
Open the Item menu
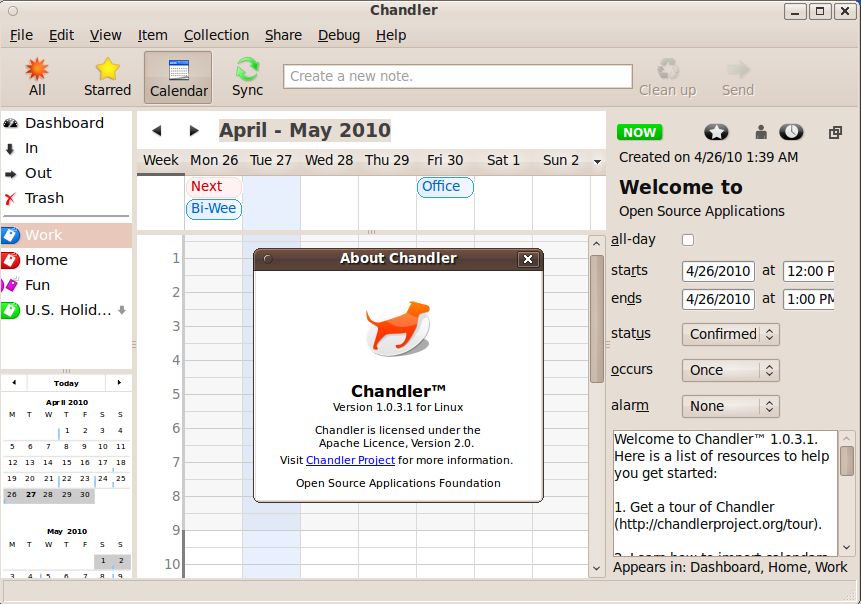(152, 35)
